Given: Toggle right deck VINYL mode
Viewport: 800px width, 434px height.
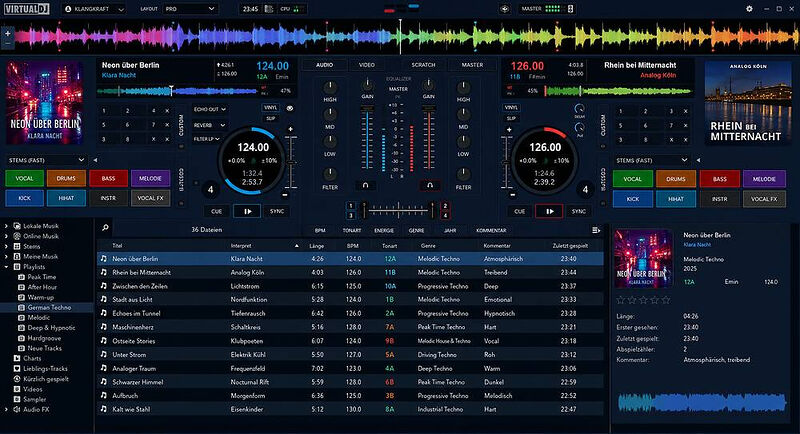Looking at the screenshot, I should click(x=511, y=108).
